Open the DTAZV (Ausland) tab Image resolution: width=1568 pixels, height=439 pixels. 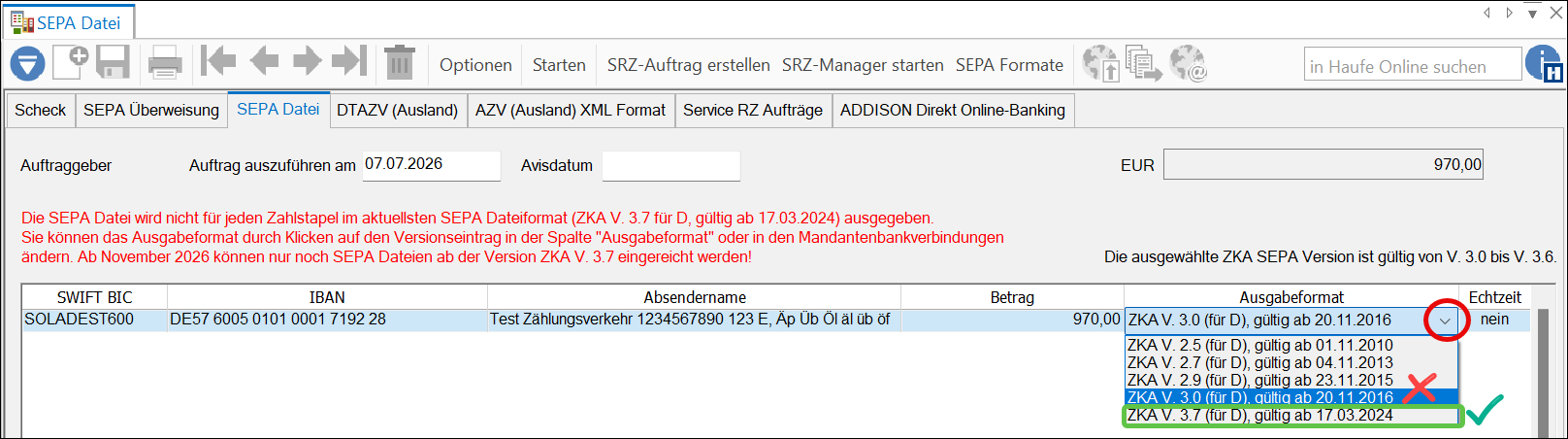398,110
